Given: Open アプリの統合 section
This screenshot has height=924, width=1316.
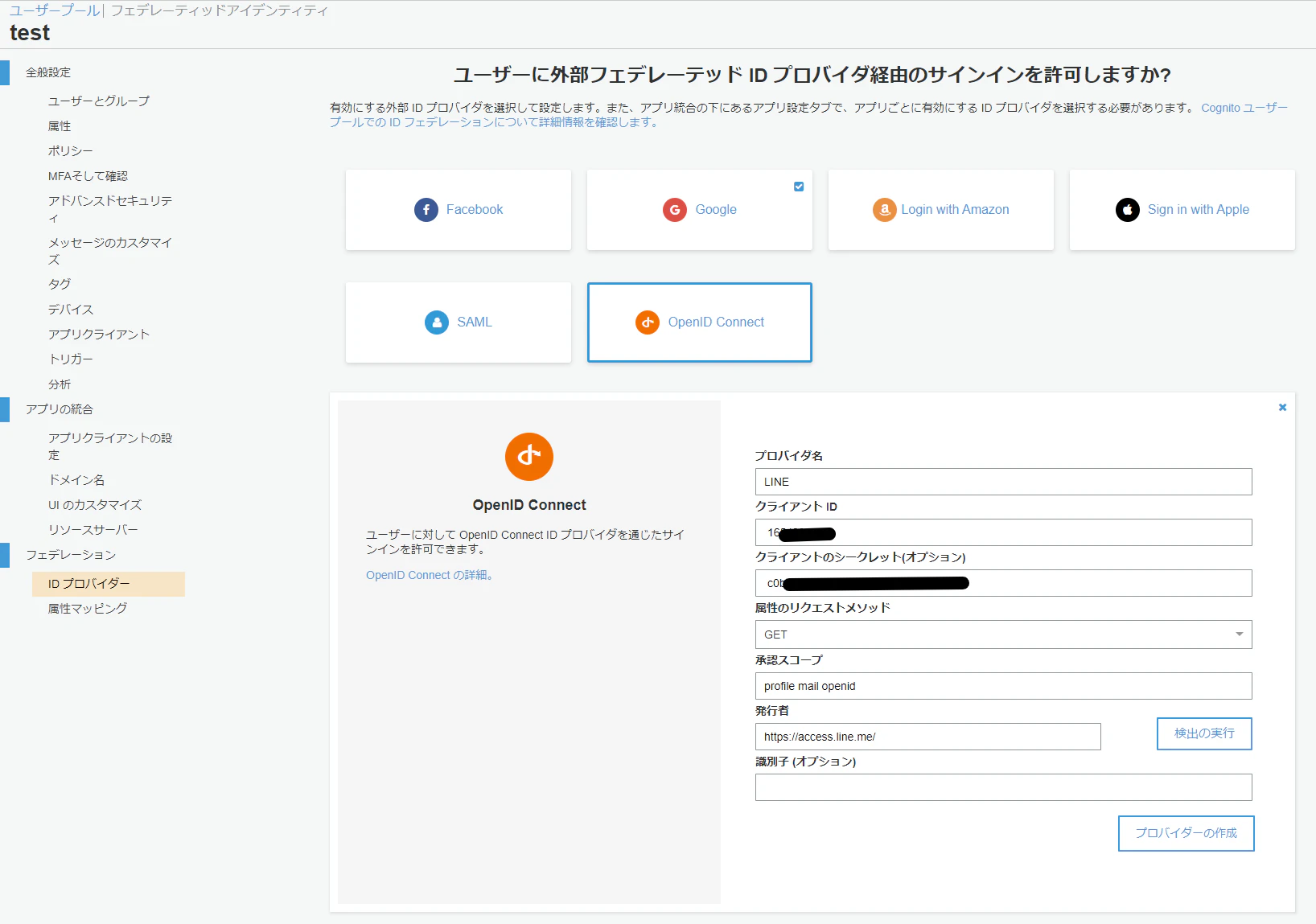Looking at the screenshot, I should (x=60, y=409).
